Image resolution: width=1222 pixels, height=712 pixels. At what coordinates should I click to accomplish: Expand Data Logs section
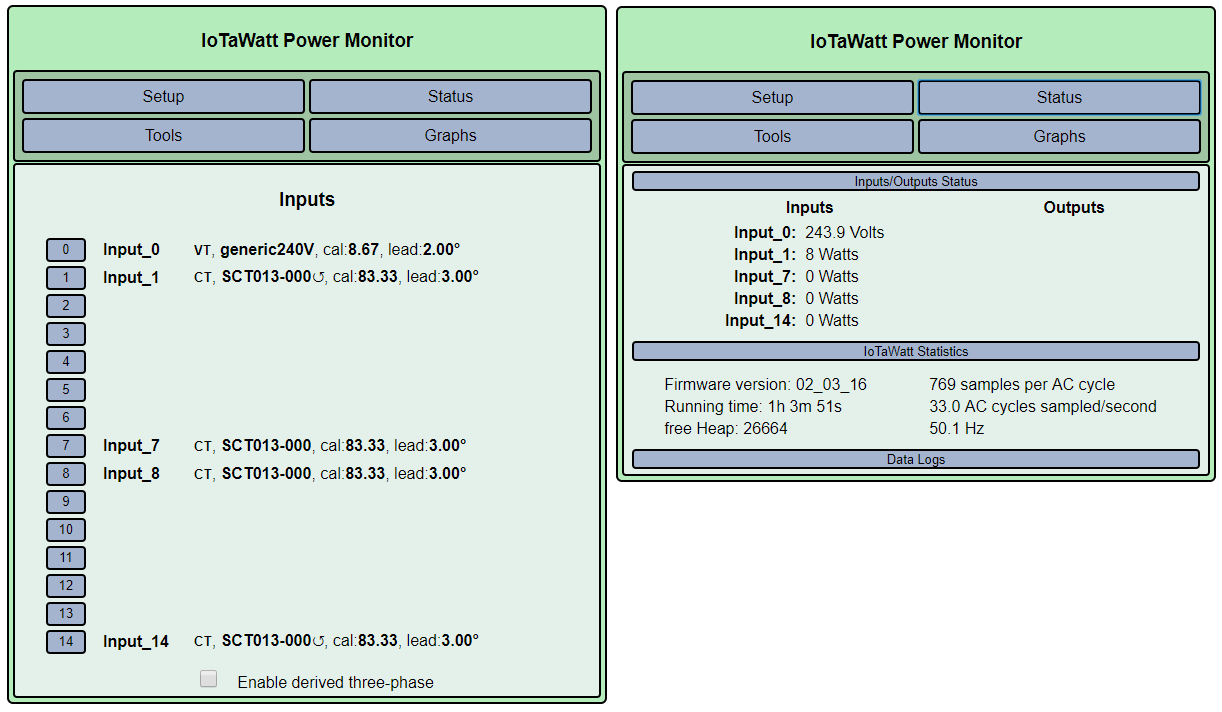916,459
